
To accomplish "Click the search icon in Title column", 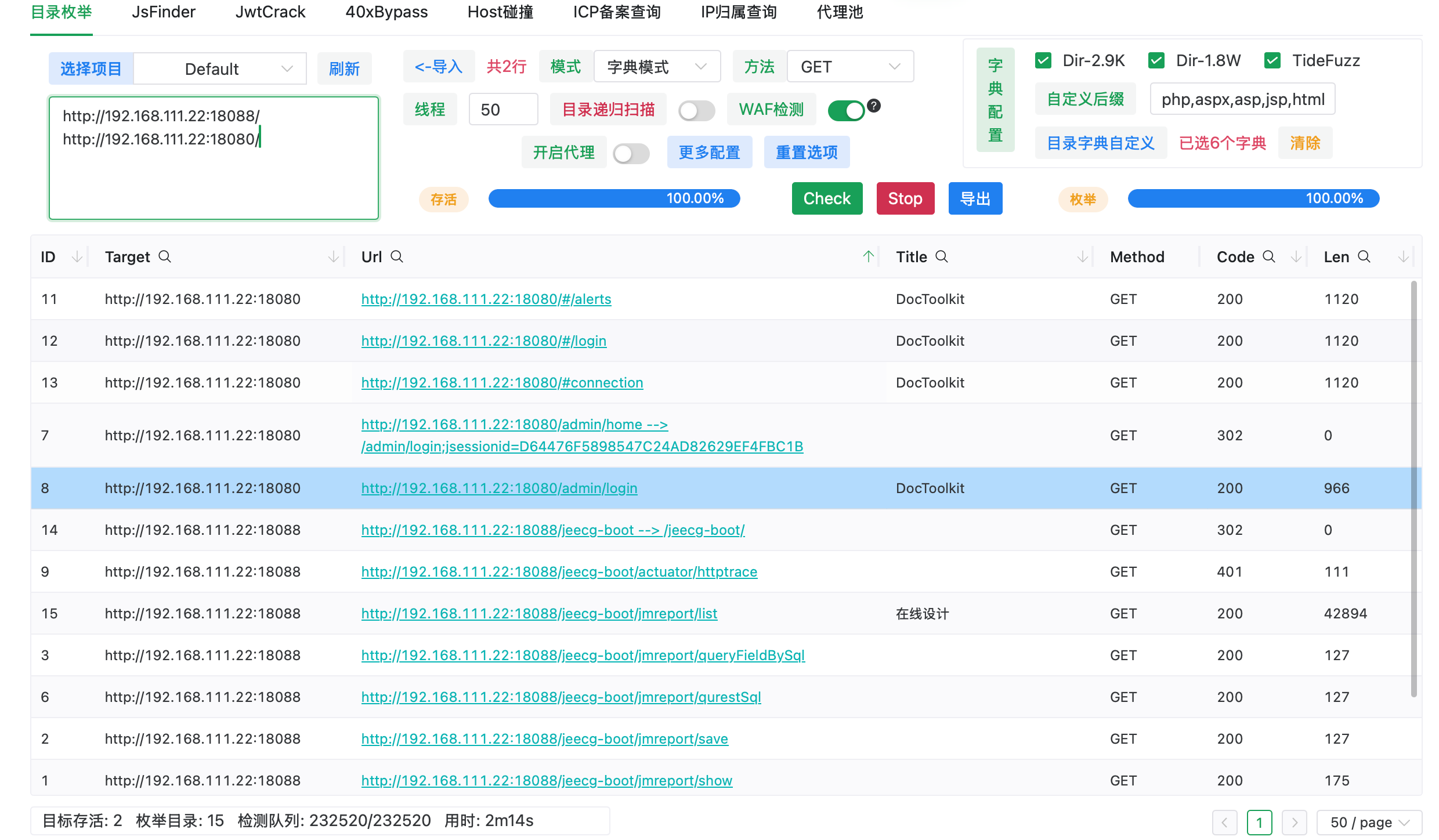I will [x=942, y=256].
